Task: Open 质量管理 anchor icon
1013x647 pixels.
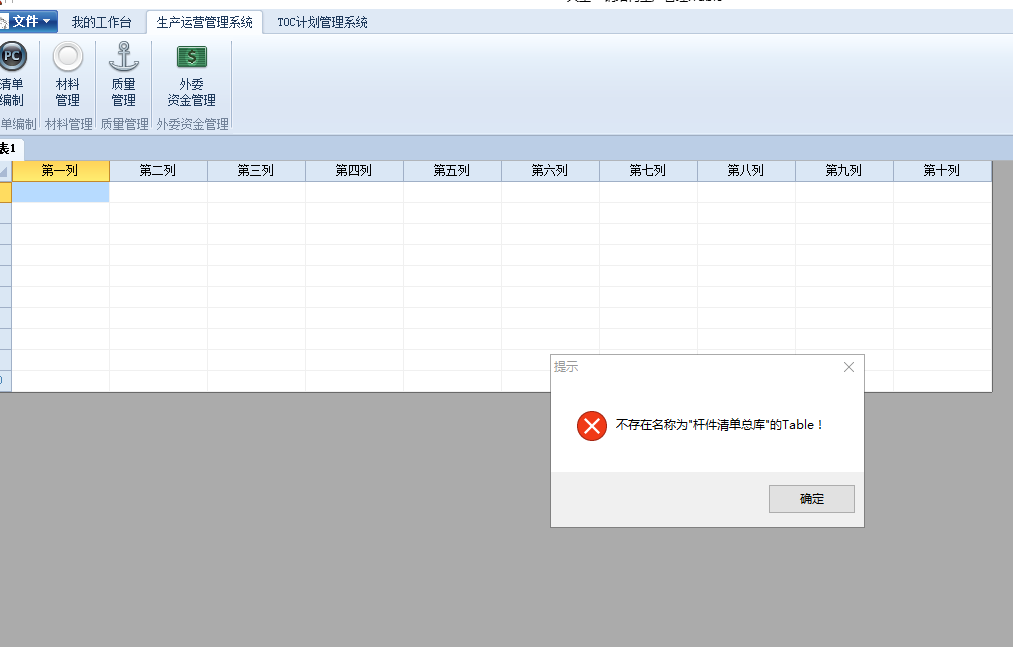Action: (123, 58)
